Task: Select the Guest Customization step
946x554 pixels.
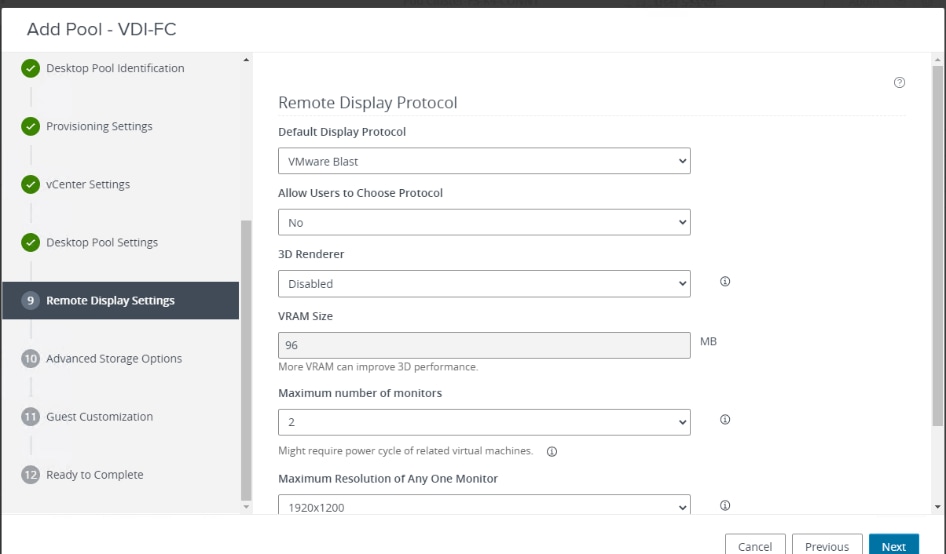Action: 99,417
